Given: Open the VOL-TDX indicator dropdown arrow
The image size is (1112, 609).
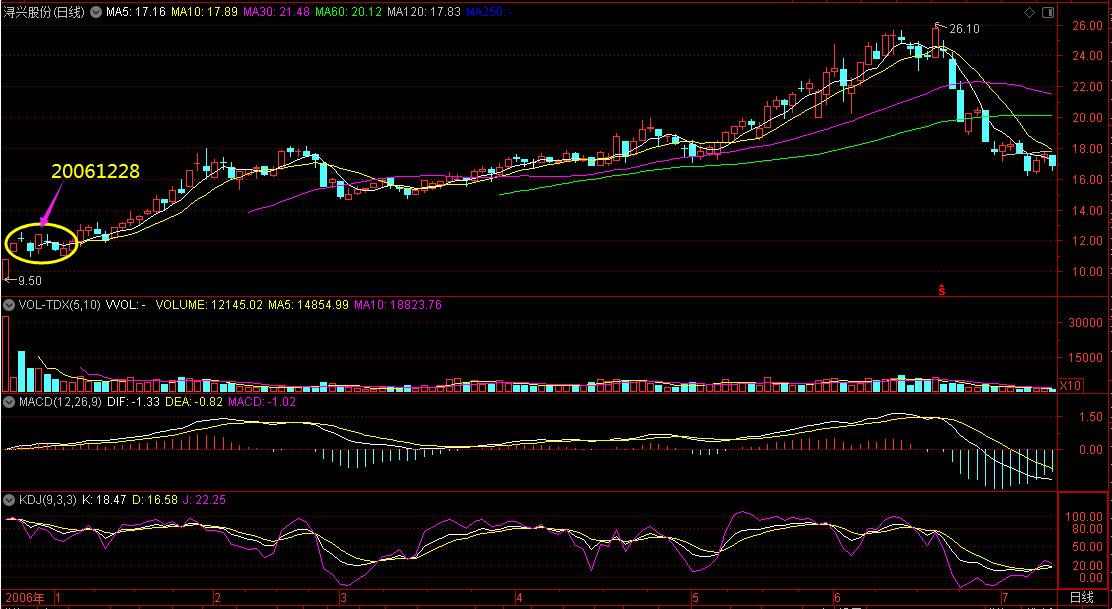Looking at the screenshot, I should [8, 304].
